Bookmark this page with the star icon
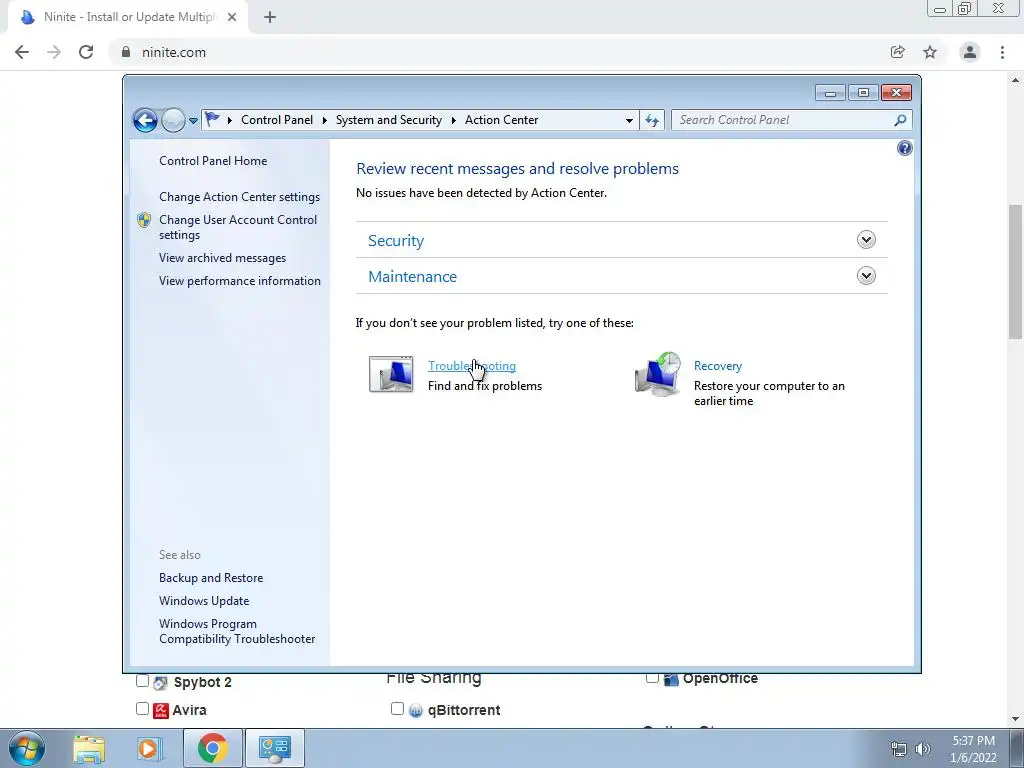 (x=930, y=52)
